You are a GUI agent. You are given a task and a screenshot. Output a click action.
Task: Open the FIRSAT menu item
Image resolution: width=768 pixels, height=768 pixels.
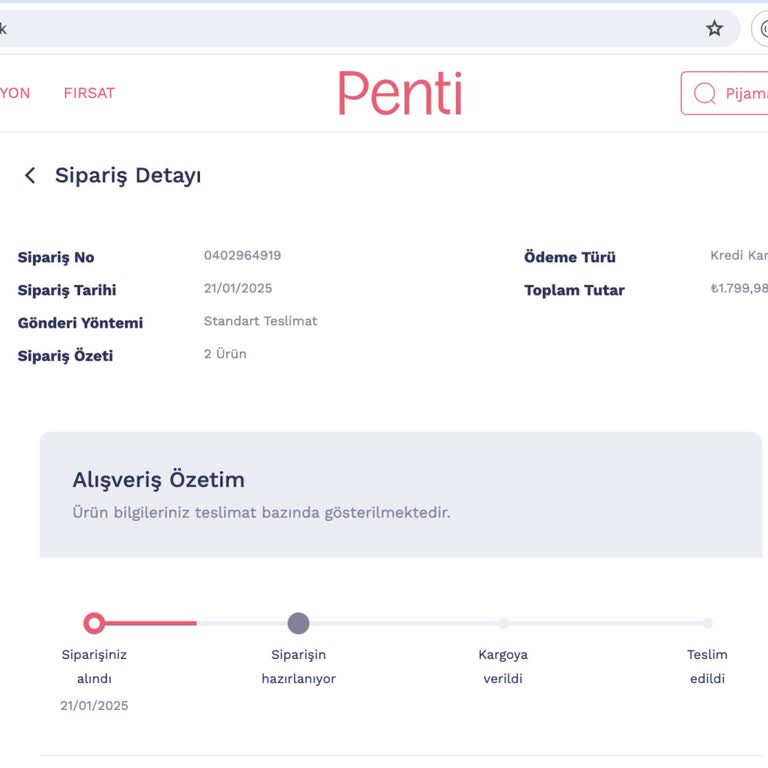pyautogui.click(x=89, y=93)
